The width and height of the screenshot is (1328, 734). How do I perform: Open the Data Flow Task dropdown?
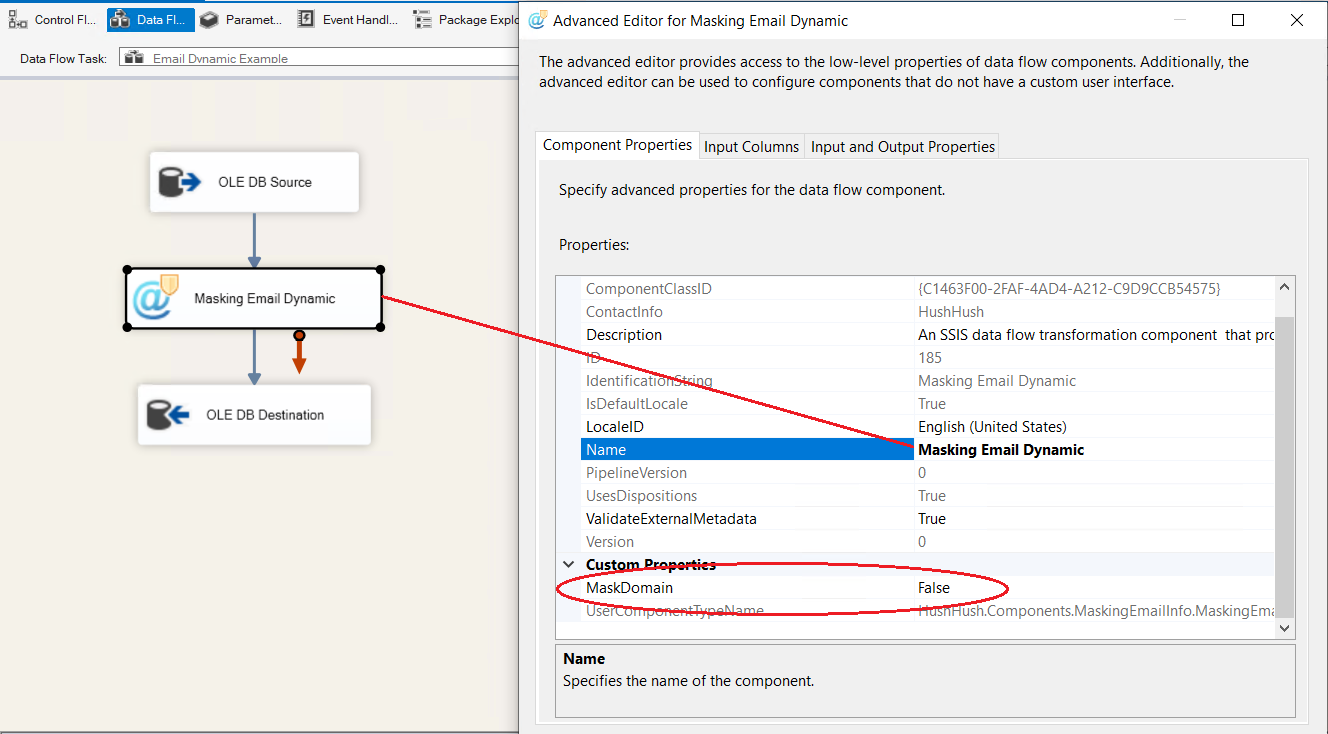pyautogui.click(x=318, y=58)
